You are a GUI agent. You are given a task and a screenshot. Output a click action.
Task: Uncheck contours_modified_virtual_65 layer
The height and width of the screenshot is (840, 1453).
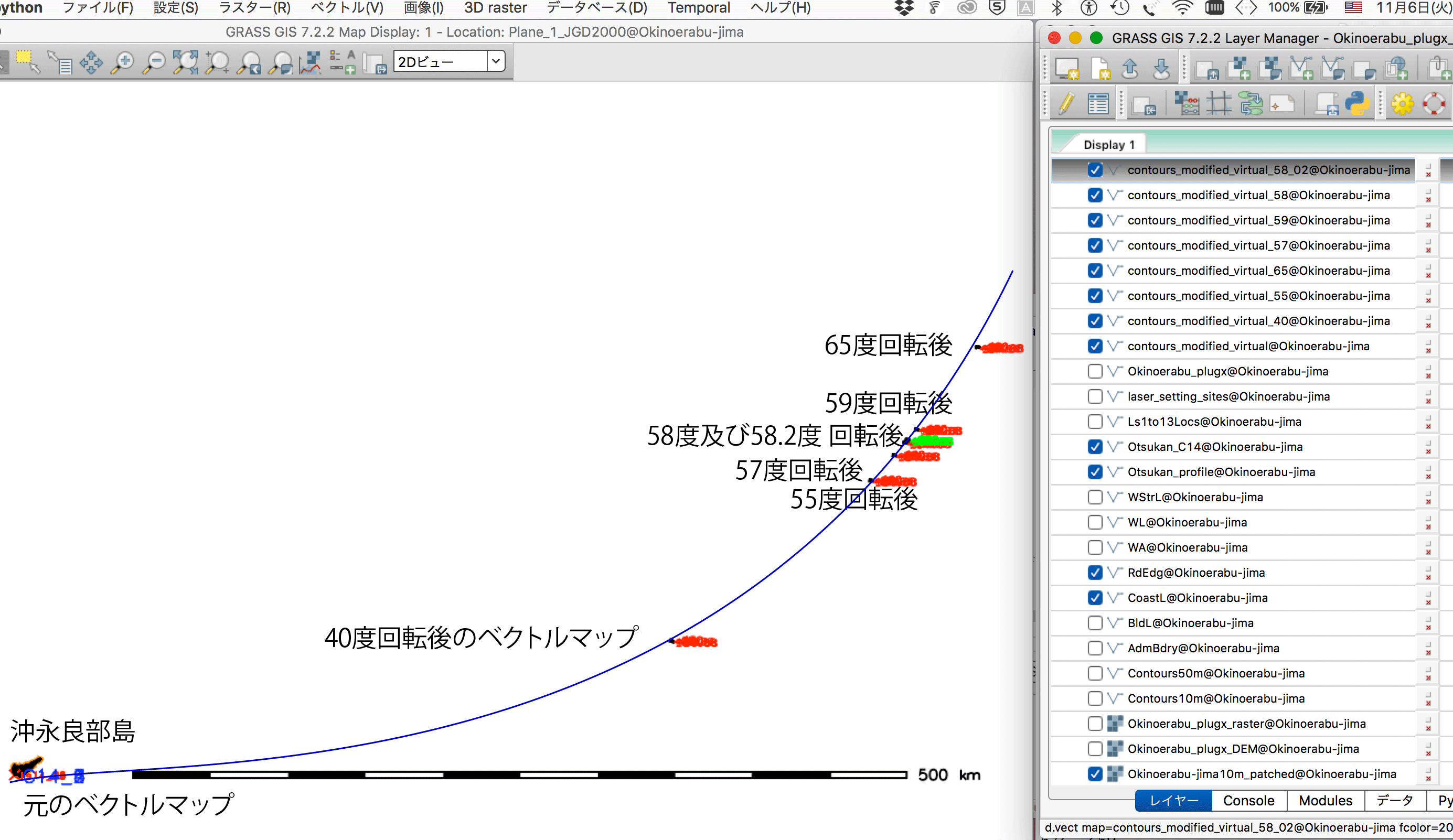point(1095,271)
